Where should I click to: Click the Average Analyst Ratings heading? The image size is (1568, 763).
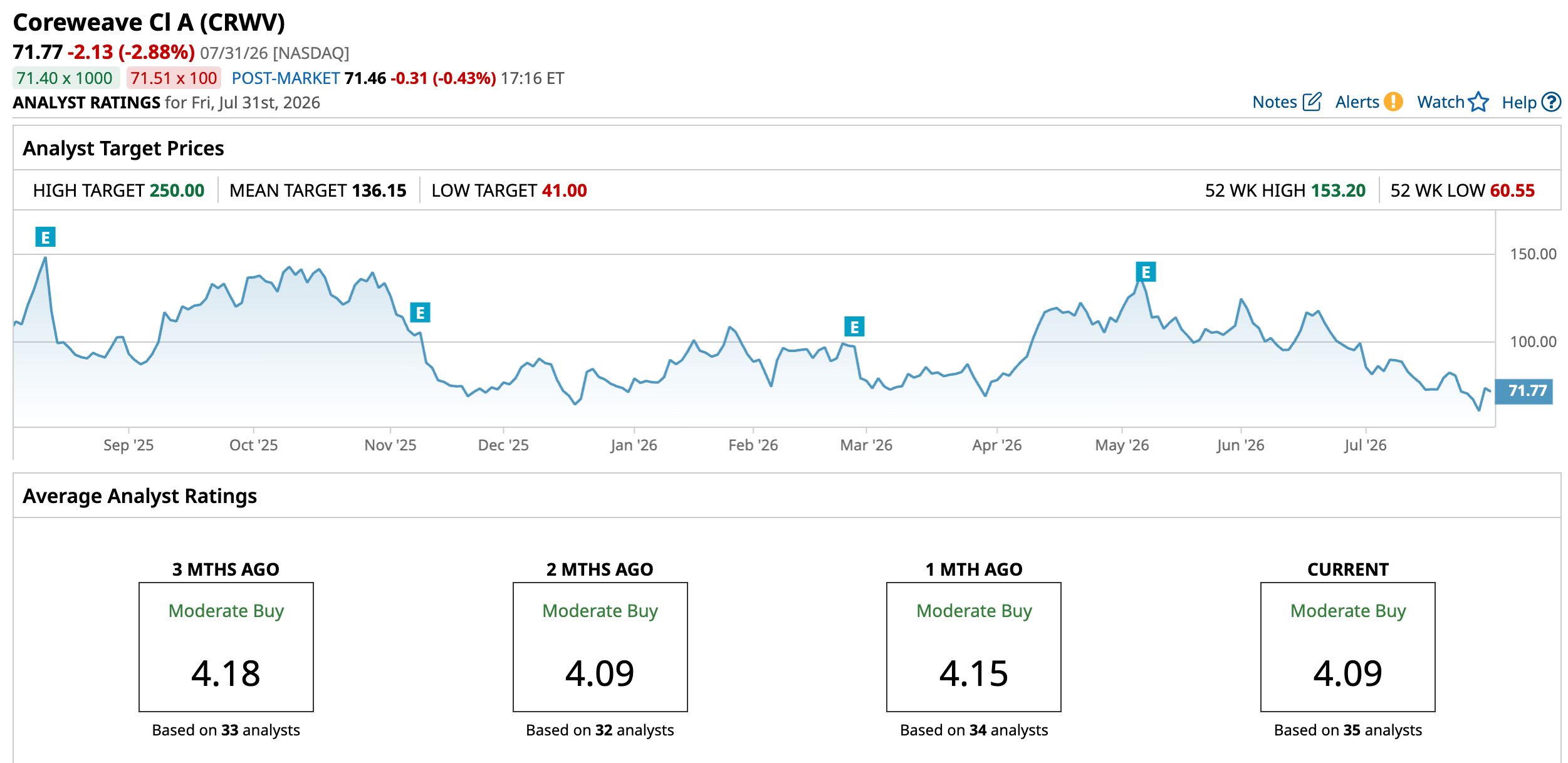point(140,496)
